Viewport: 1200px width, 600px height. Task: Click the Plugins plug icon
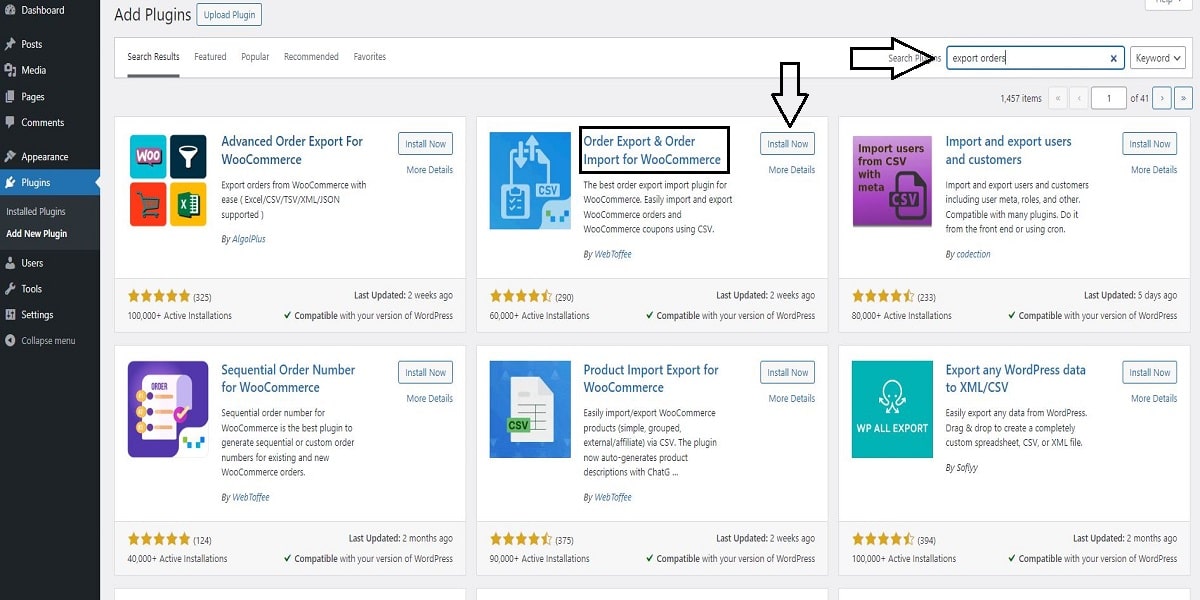point(10,183)
